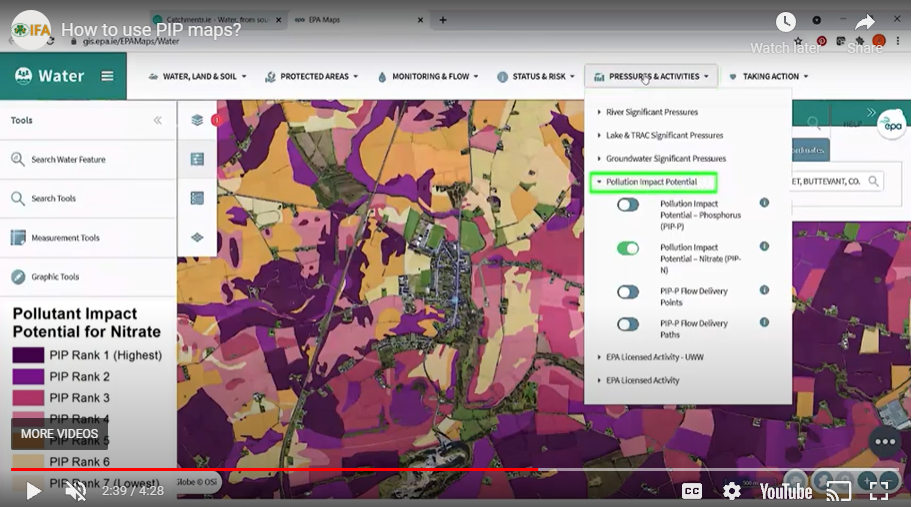Show info for PIP-P Flow Delivery Paths
This screenshot has height=507, width=912.
(x=764, y=322)
